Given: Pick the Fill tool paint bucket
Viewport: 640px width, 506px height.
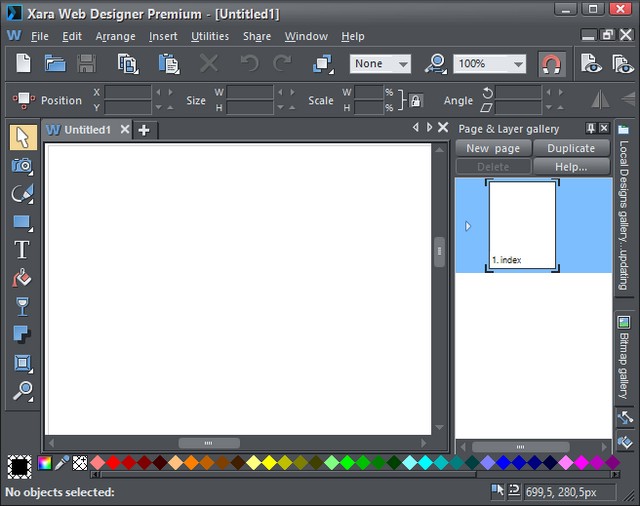Looking at the screenshot, I should pos(22,278).
